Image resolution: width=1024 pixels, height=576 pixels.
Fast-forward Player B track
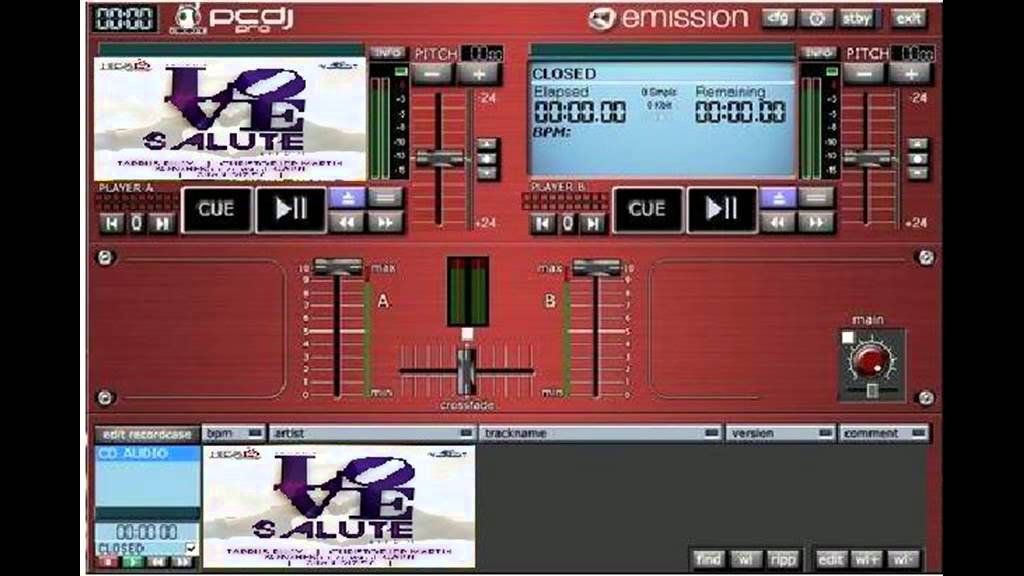point(816,223)
